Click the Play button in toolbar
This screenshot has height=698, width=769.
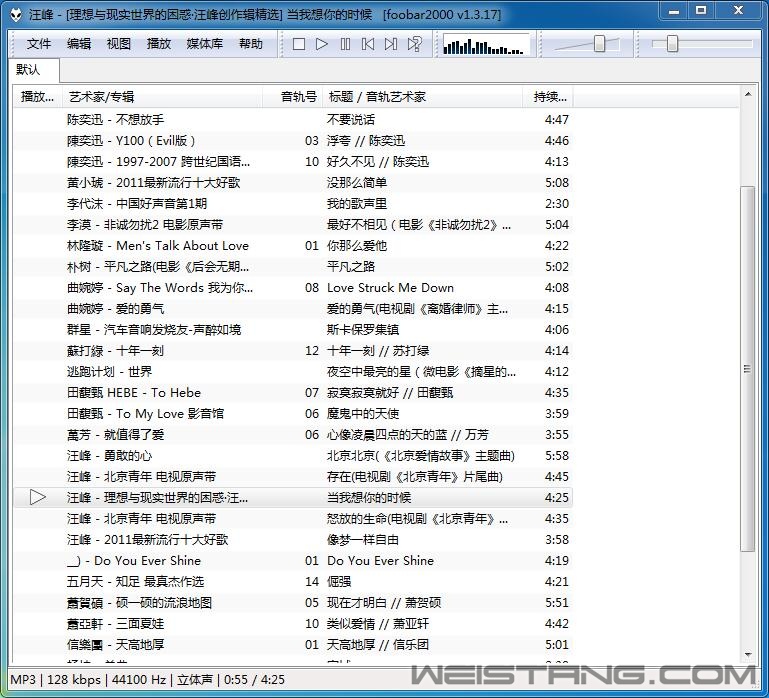(x=322, y=44)
